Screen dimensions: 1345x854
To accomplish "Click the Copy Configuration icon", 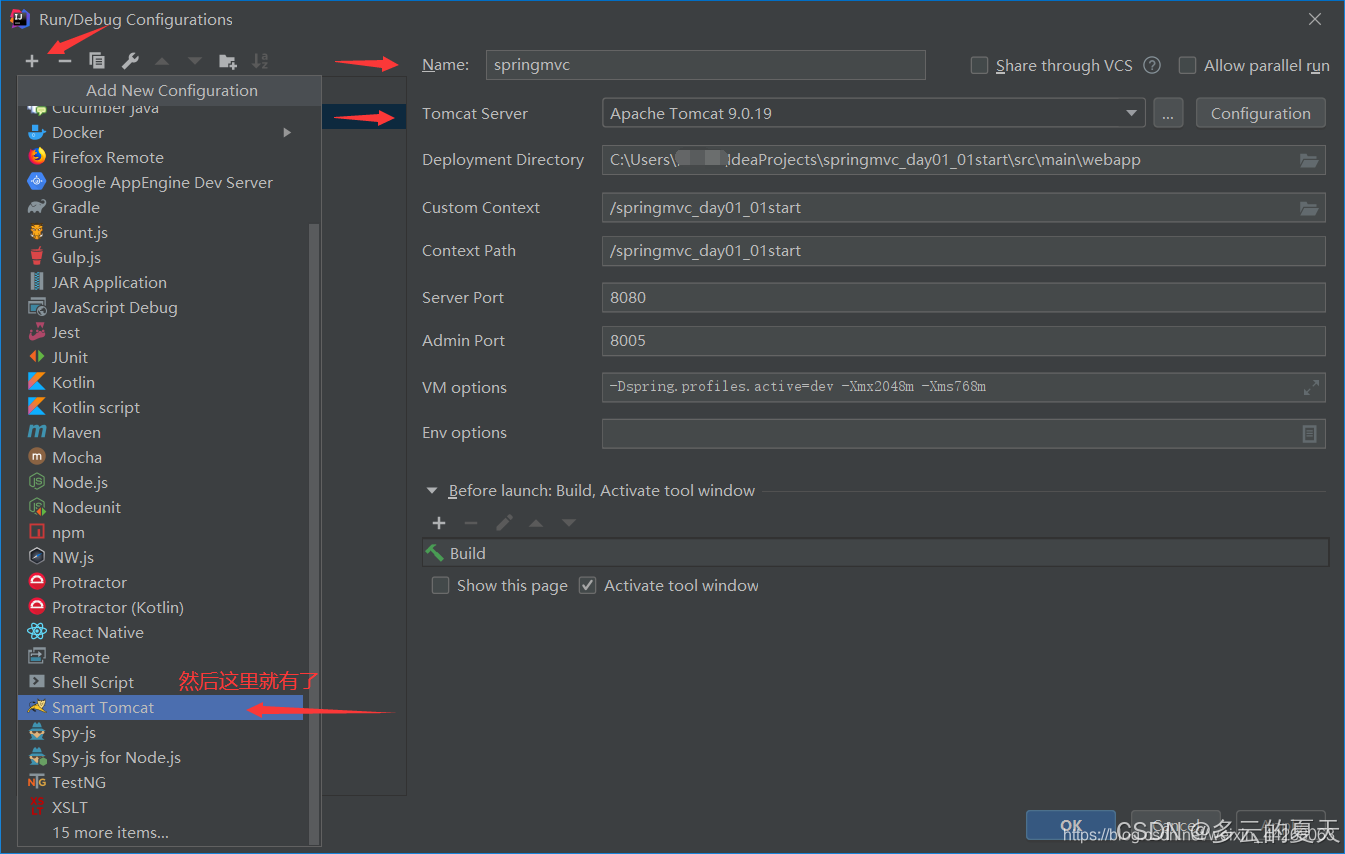I will click(97, 61).
